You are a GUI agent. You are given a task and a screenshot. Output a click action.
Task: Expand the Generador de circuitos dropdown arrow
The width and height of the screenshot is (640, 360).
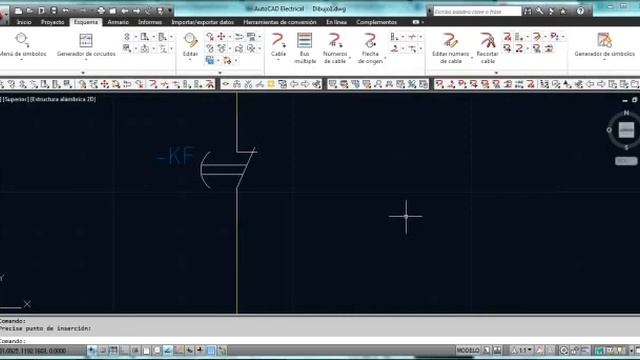coord(86,60)
